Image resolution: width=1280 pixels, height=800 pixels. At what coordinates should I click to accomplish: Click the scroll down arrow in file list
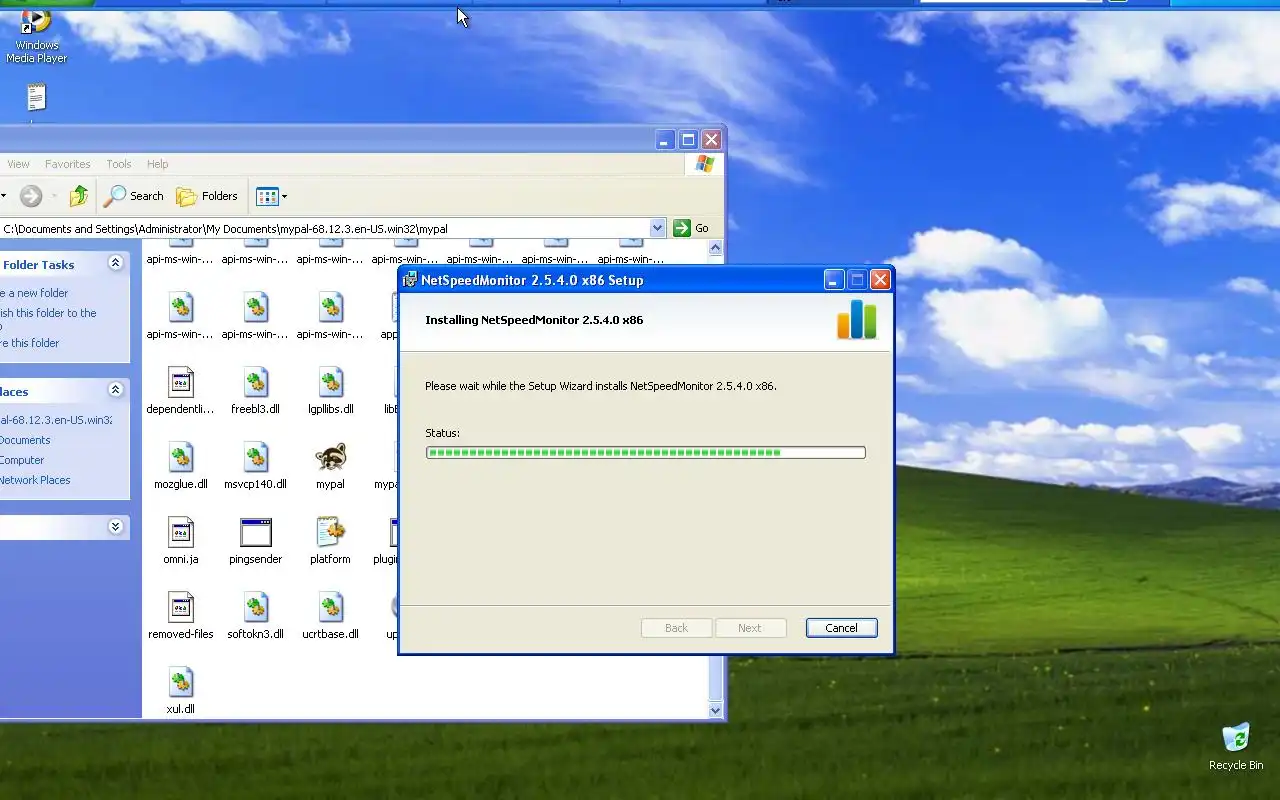point(715,710)
